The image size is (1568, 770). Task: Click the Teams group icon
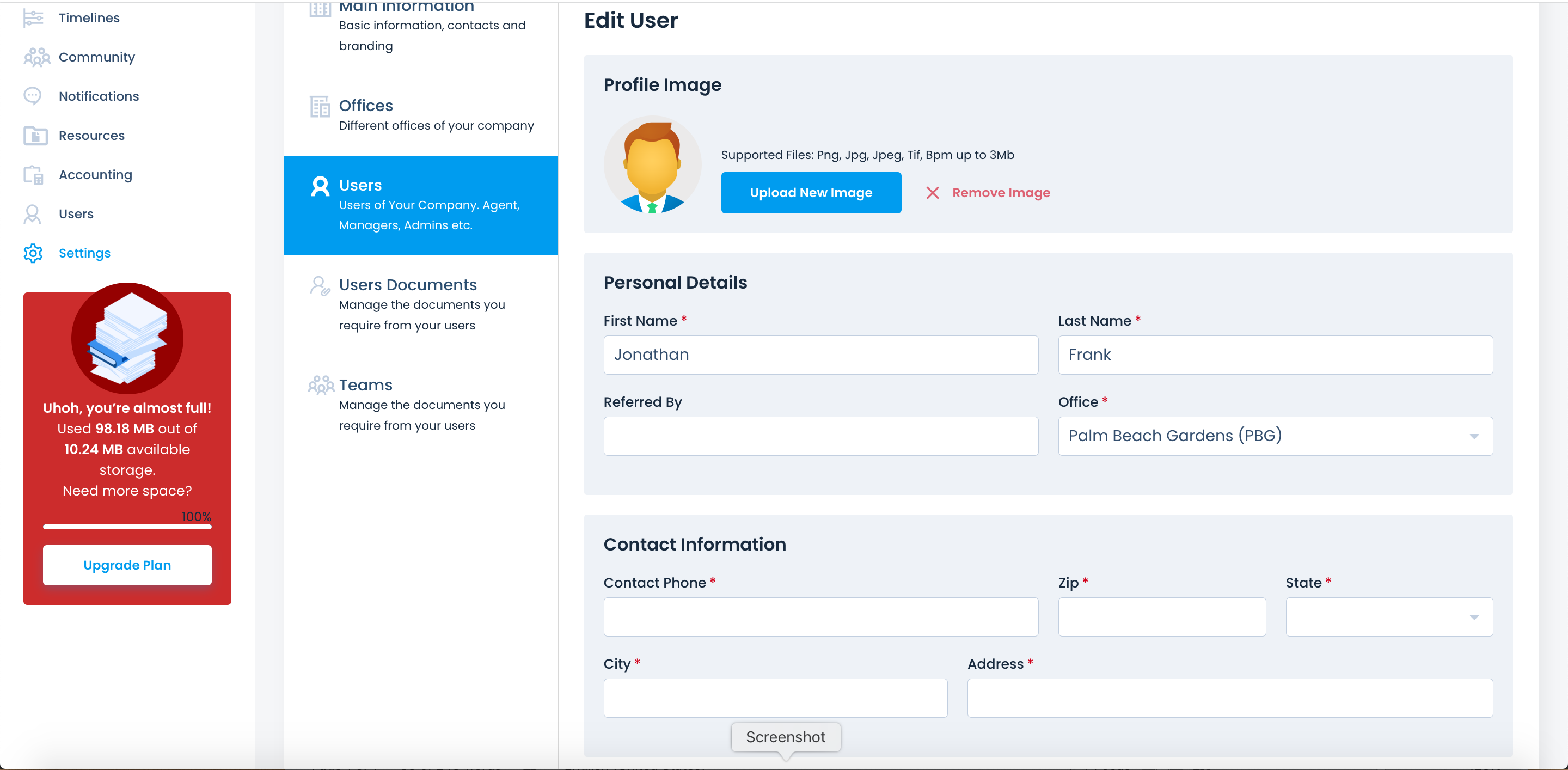(321, 386)
